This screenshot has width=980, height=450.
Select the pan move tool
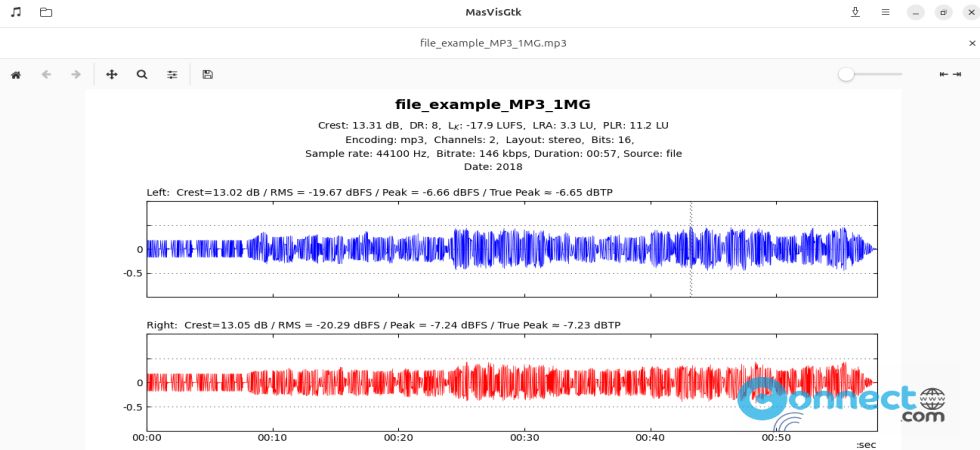(112, 74)
